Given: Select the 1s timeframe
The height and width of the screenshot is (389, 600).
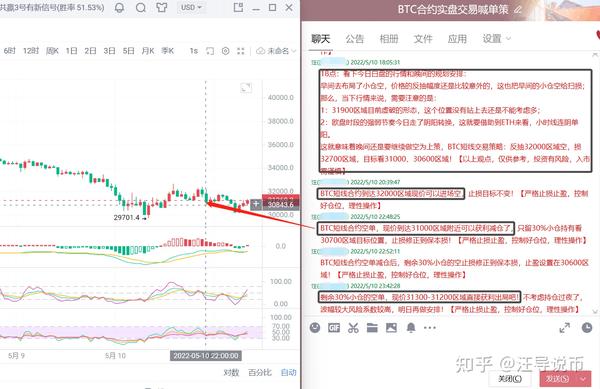Looking at the screenshot, I should coord(194,51).
